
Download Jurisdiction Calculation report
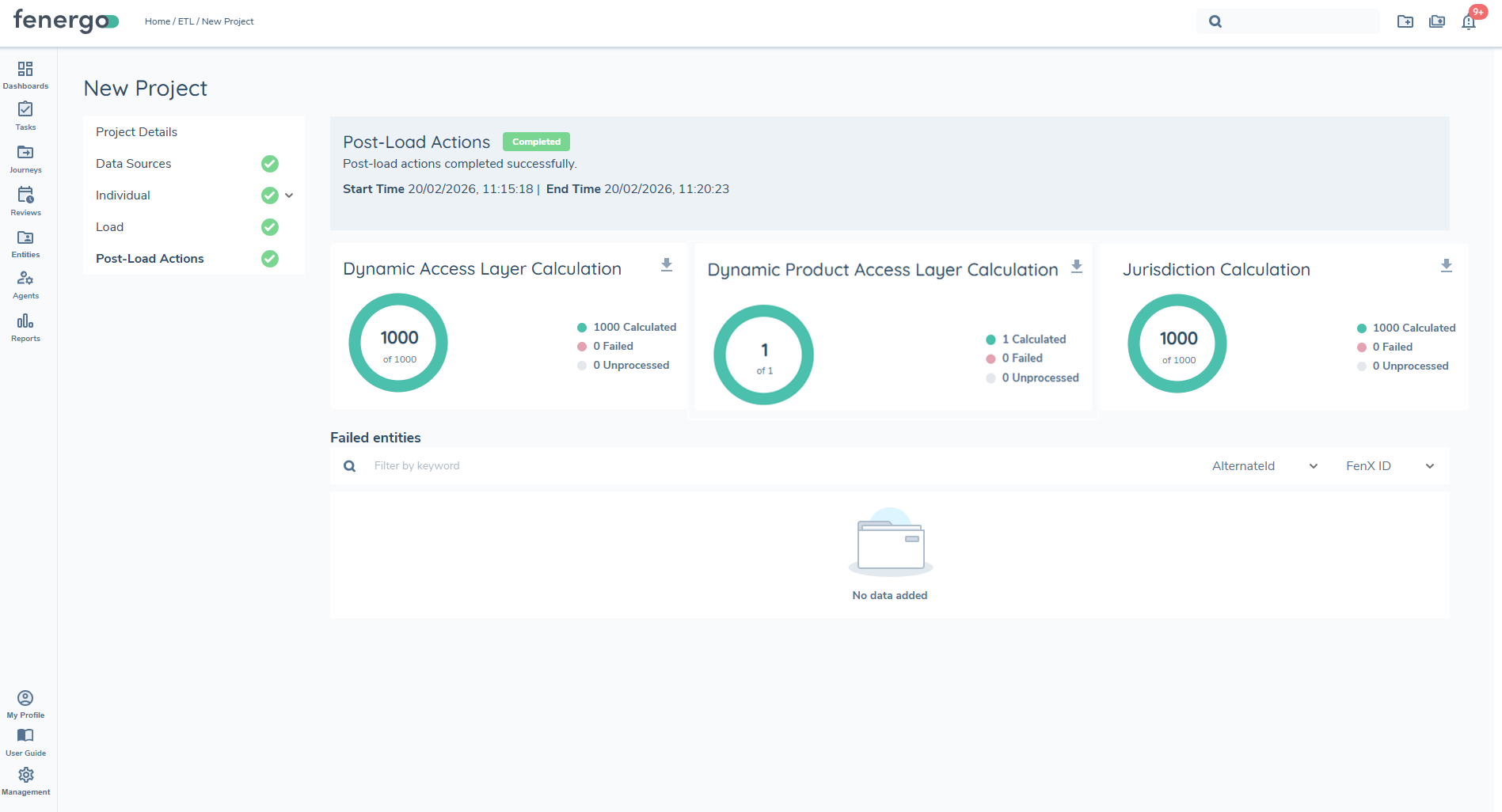tap(1446, 266)
